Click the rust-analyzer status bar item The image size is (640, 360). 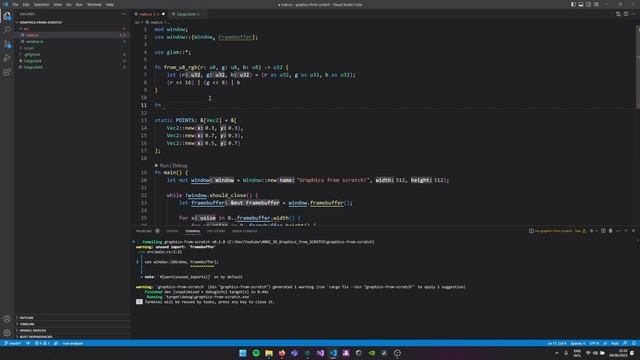click(x=73, y=343)
